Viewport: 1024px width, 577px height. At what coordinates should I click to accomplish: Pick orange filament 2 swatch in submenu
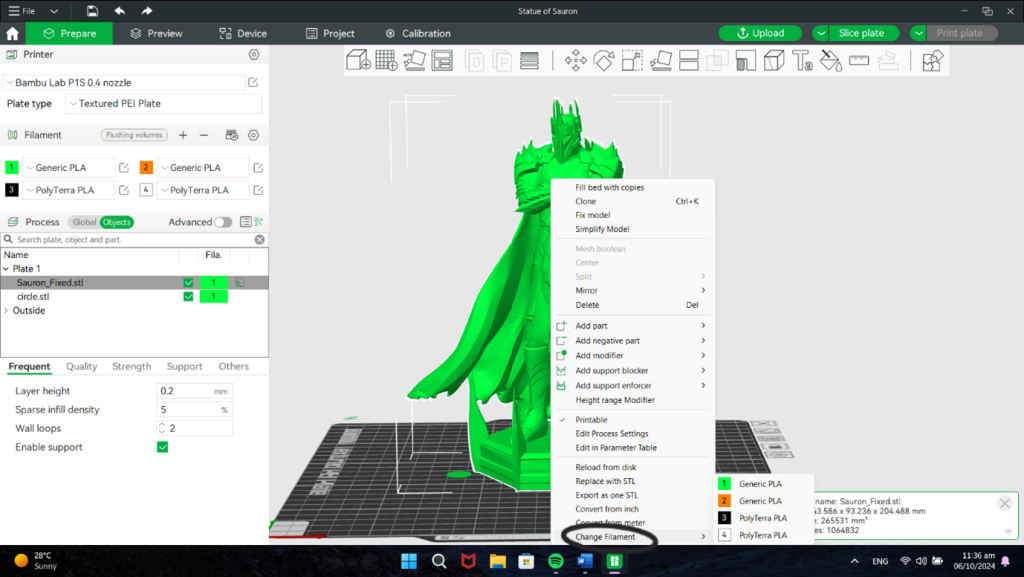(724, 501)
